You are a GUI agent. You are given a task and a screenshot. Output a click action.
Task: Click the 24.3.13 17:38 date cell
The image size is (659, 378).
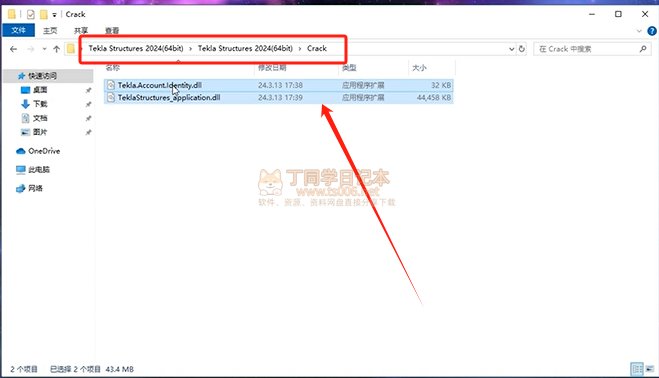(x=280, y=85)
